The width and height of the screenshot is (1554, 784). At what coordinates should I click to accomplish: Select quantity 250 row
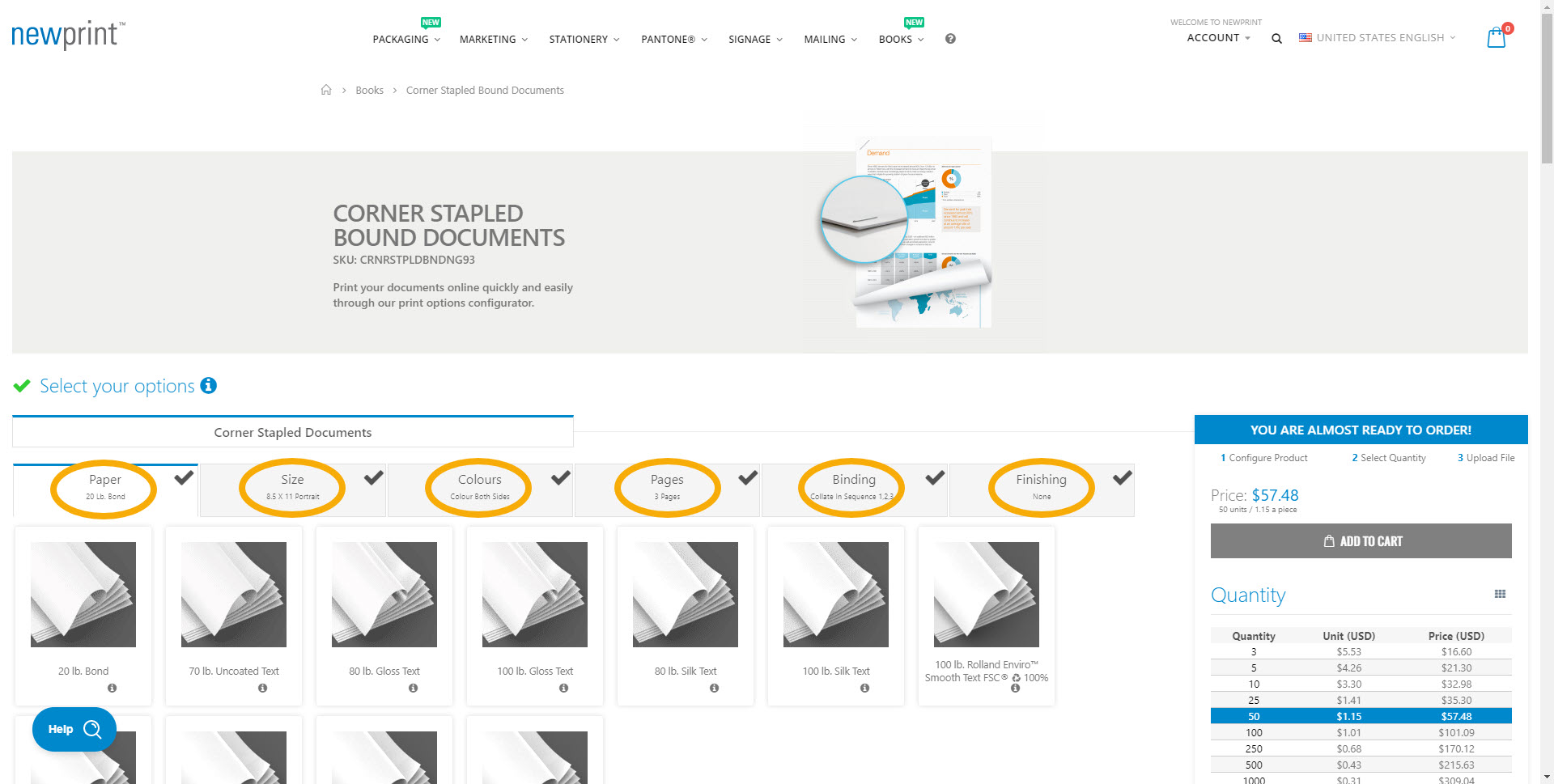coord(1361,748)
